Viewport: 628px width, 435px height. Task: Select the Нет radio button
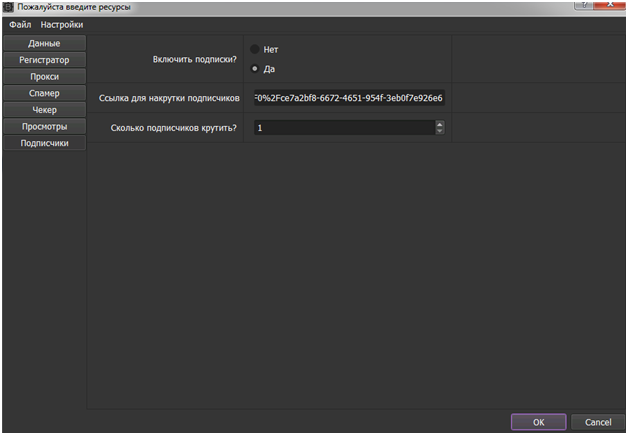coord(255,49)
